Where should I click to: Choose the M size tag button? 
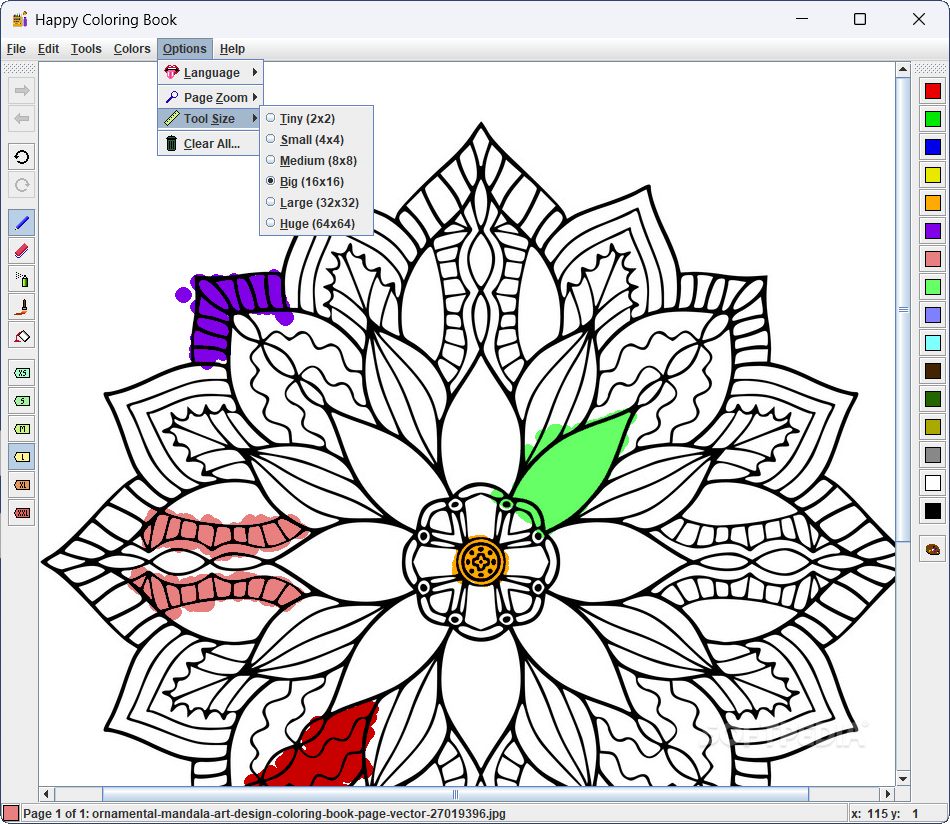tap(22, 429)
